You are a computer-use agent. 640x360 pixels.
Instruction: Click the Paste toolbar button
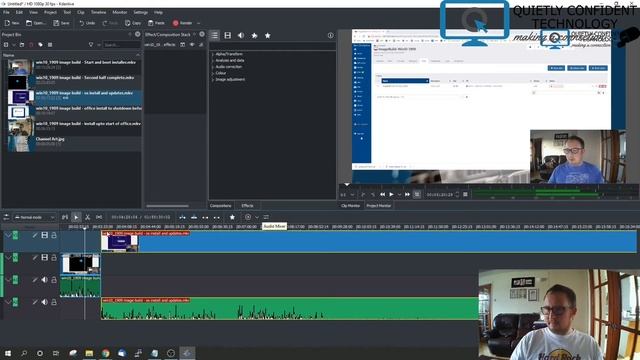[156, 23]
